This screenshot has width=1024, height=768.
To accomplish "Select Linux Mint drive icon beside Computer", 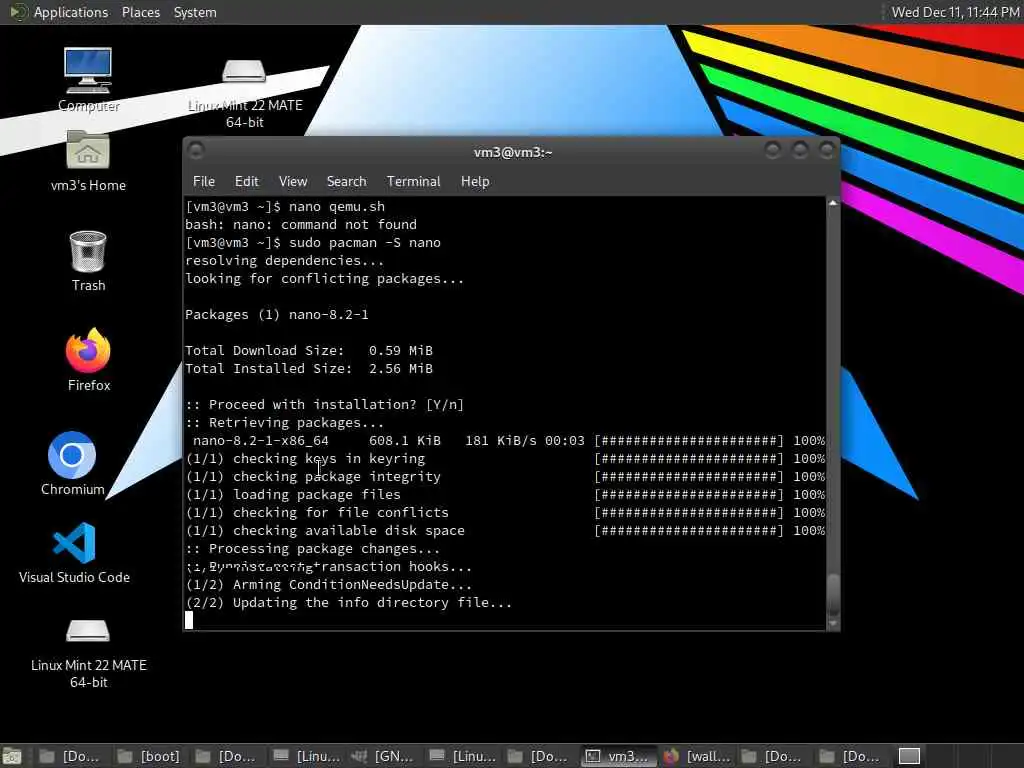I will 244,93.
